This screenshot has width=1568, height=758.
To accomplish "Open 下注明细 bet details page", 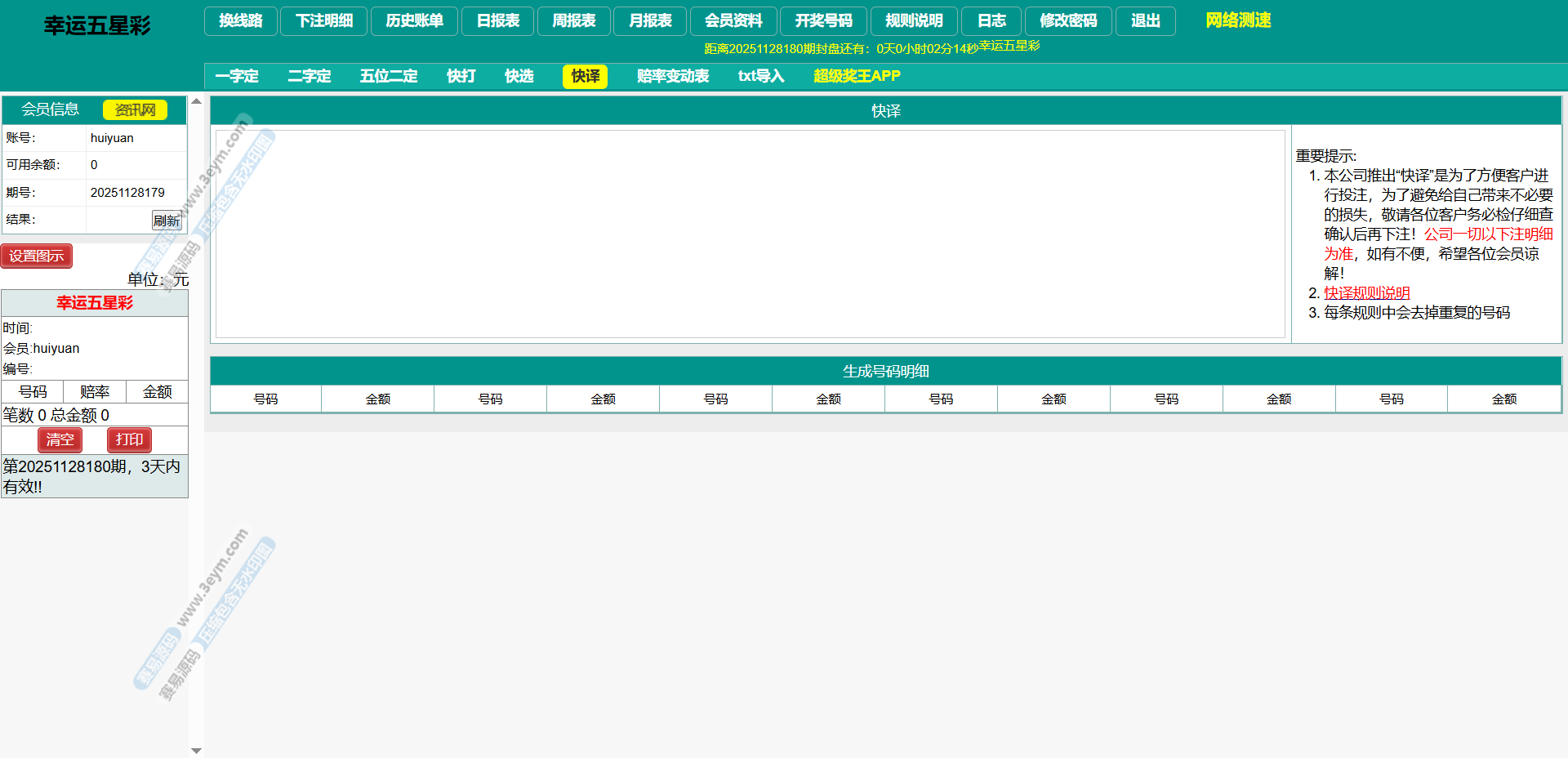I will click(x=324, y=21).
